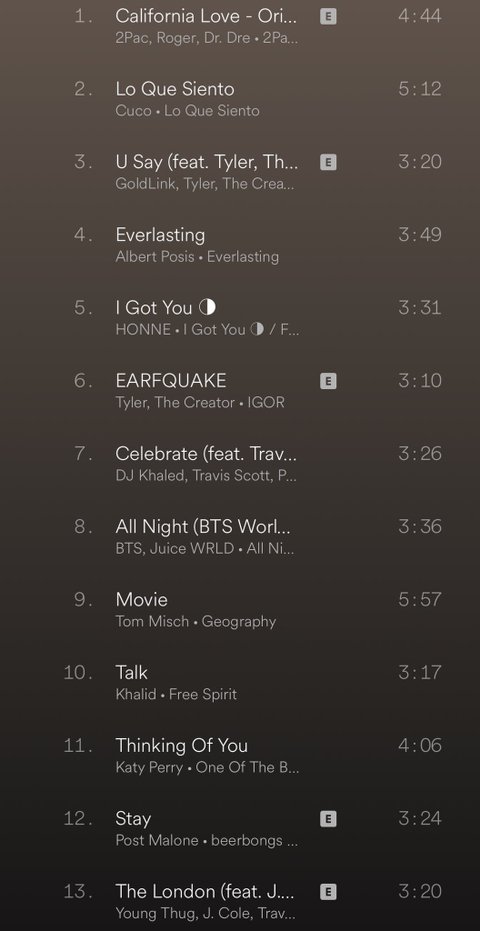
Task: Click the Tyler, The Creator • IGOR subtitle
Action: point(200,403)
